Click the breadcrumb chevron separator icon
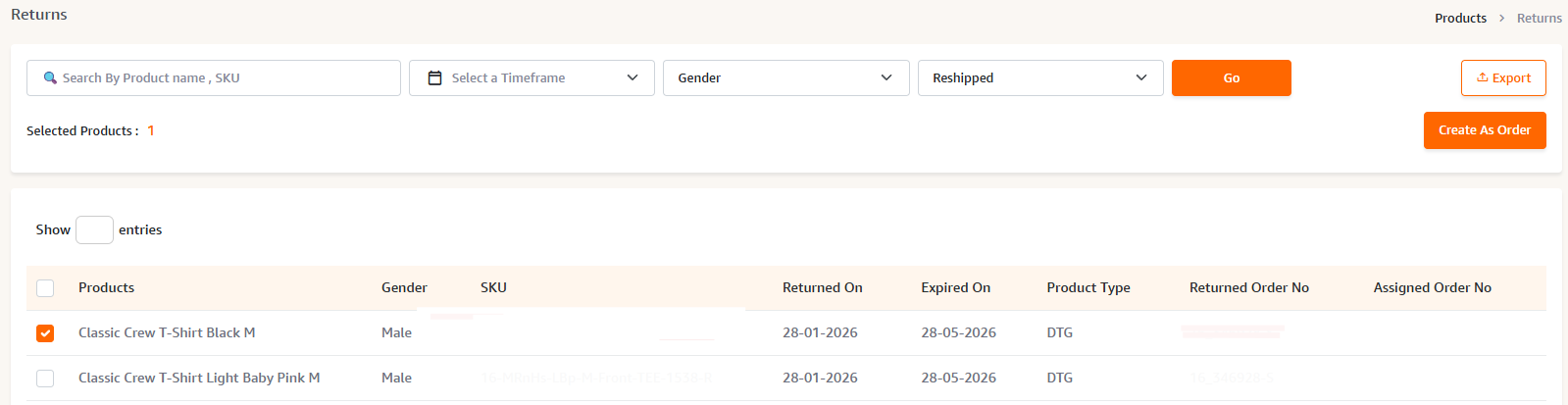The width and height of the screenshot is (1568, 405). [x=1501, y=19]
